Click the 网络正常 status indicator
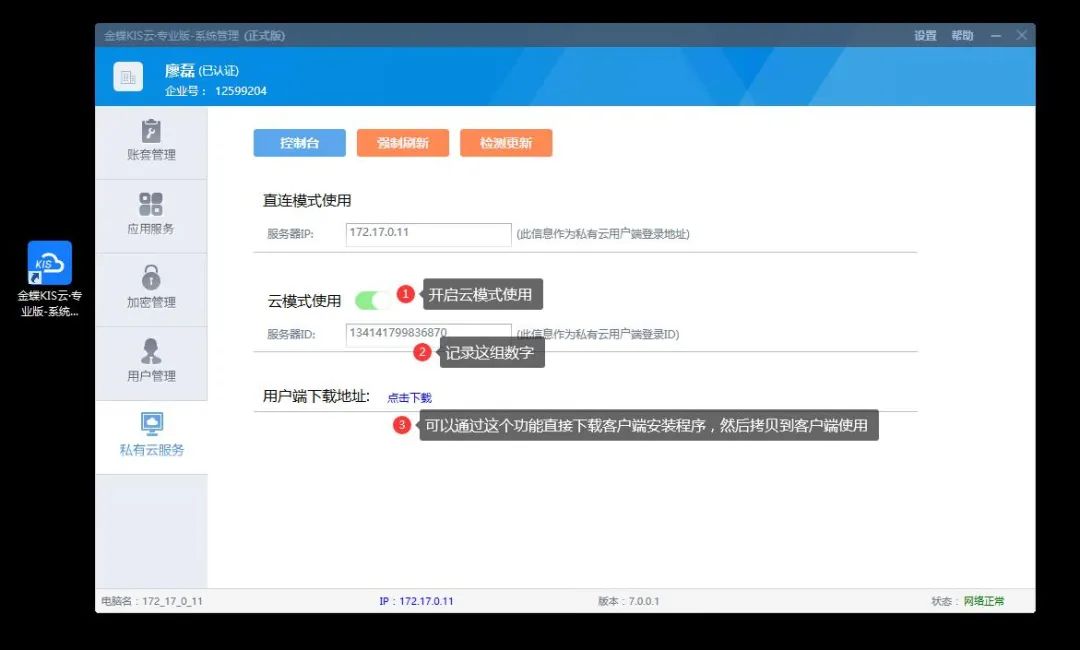 (x=984, y=601)
